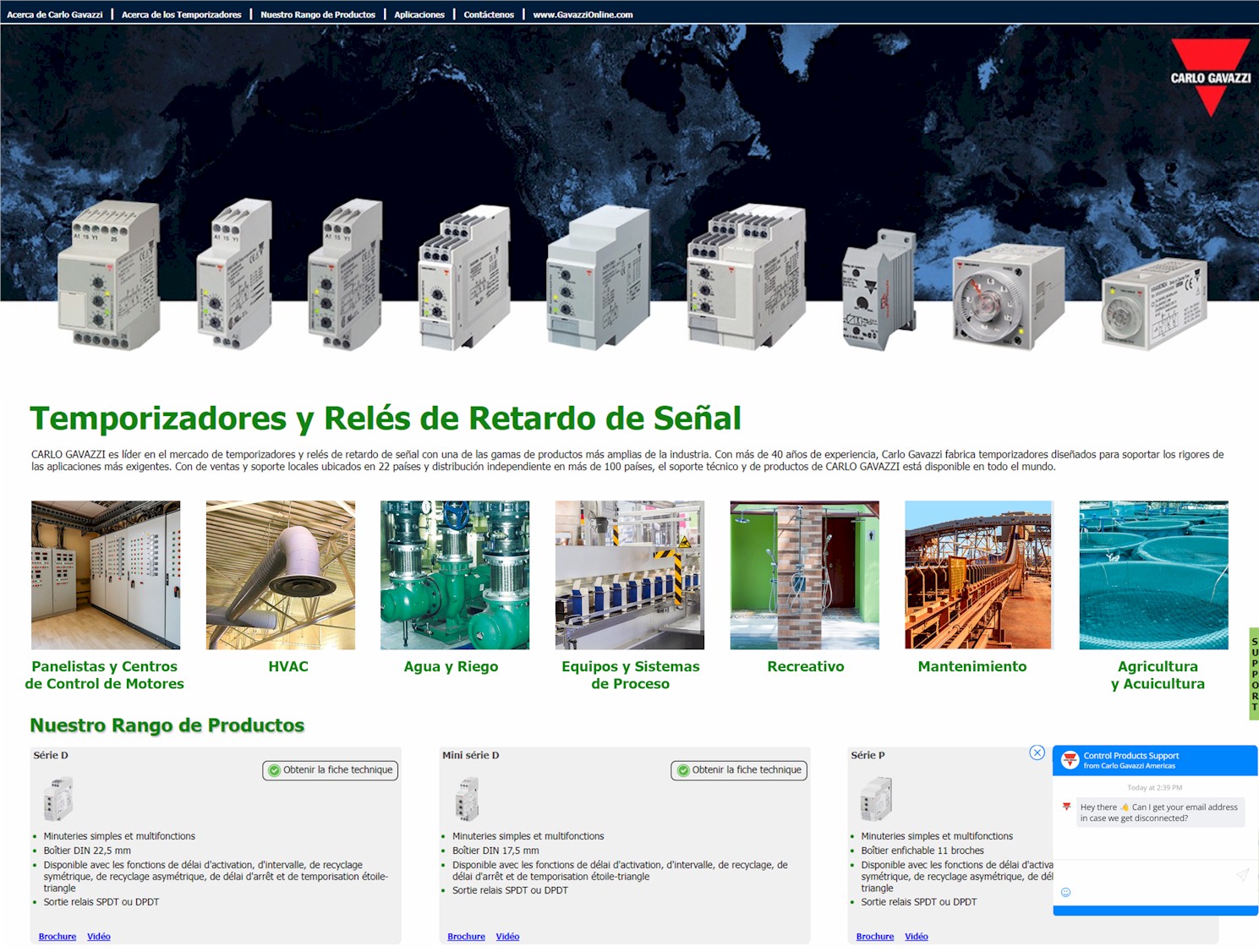Open the Acerca de los Temporizadores menu
This screenshot has height=952, width=1259.
[x=182, y=14]
